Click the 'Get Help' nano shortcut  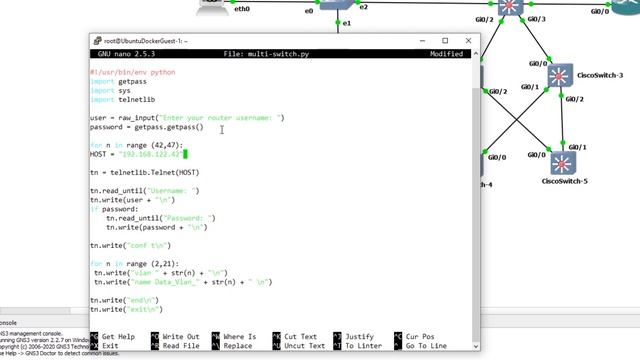[112, 337]
